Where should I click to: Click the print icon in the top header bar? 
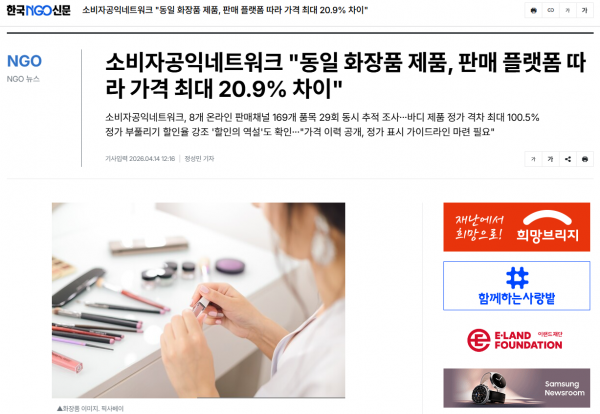[x=533, y=10]
